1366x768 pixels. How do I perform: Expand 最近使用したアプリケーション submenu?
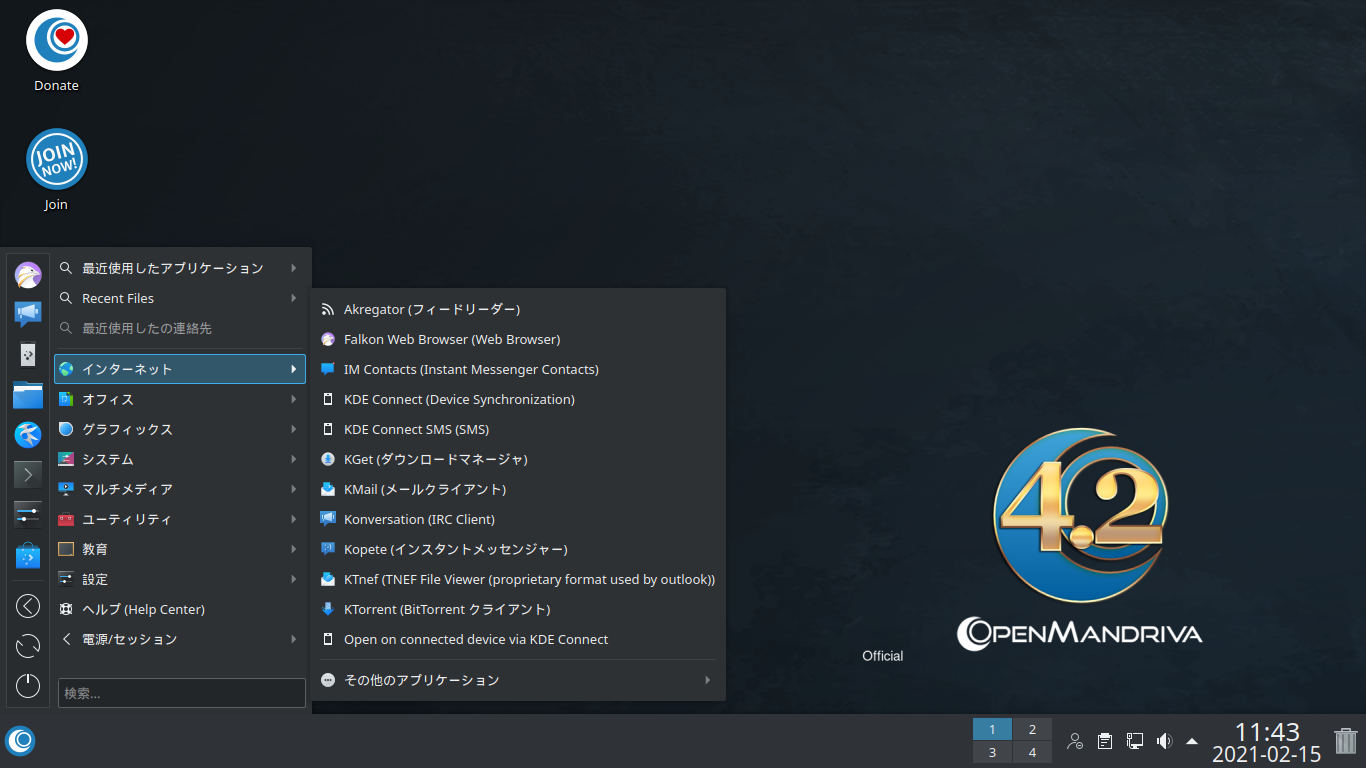pos(180,268)
